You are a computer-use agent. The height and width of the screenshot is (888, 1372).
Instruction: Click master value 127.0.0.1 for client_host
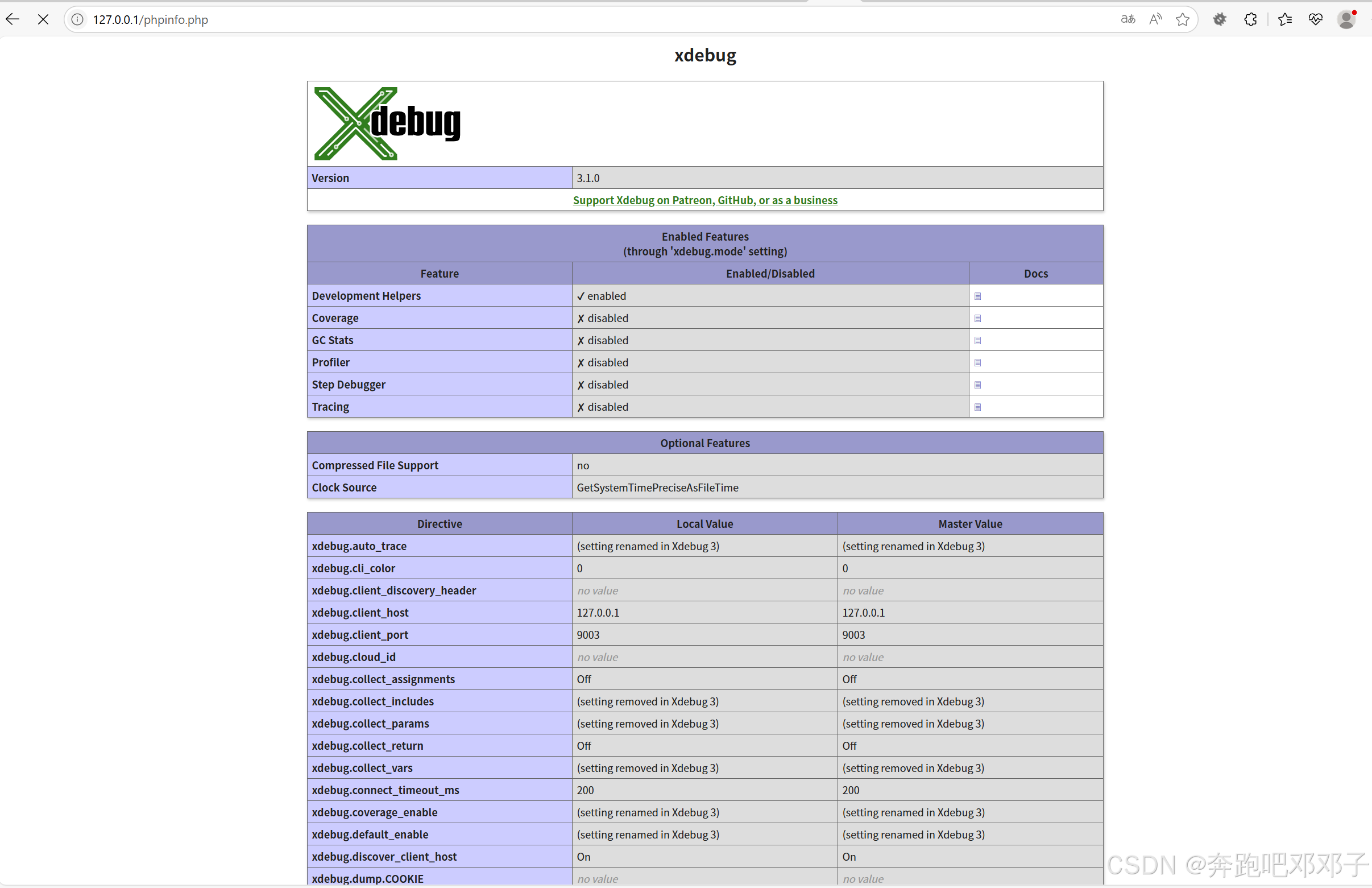[863, 612]
